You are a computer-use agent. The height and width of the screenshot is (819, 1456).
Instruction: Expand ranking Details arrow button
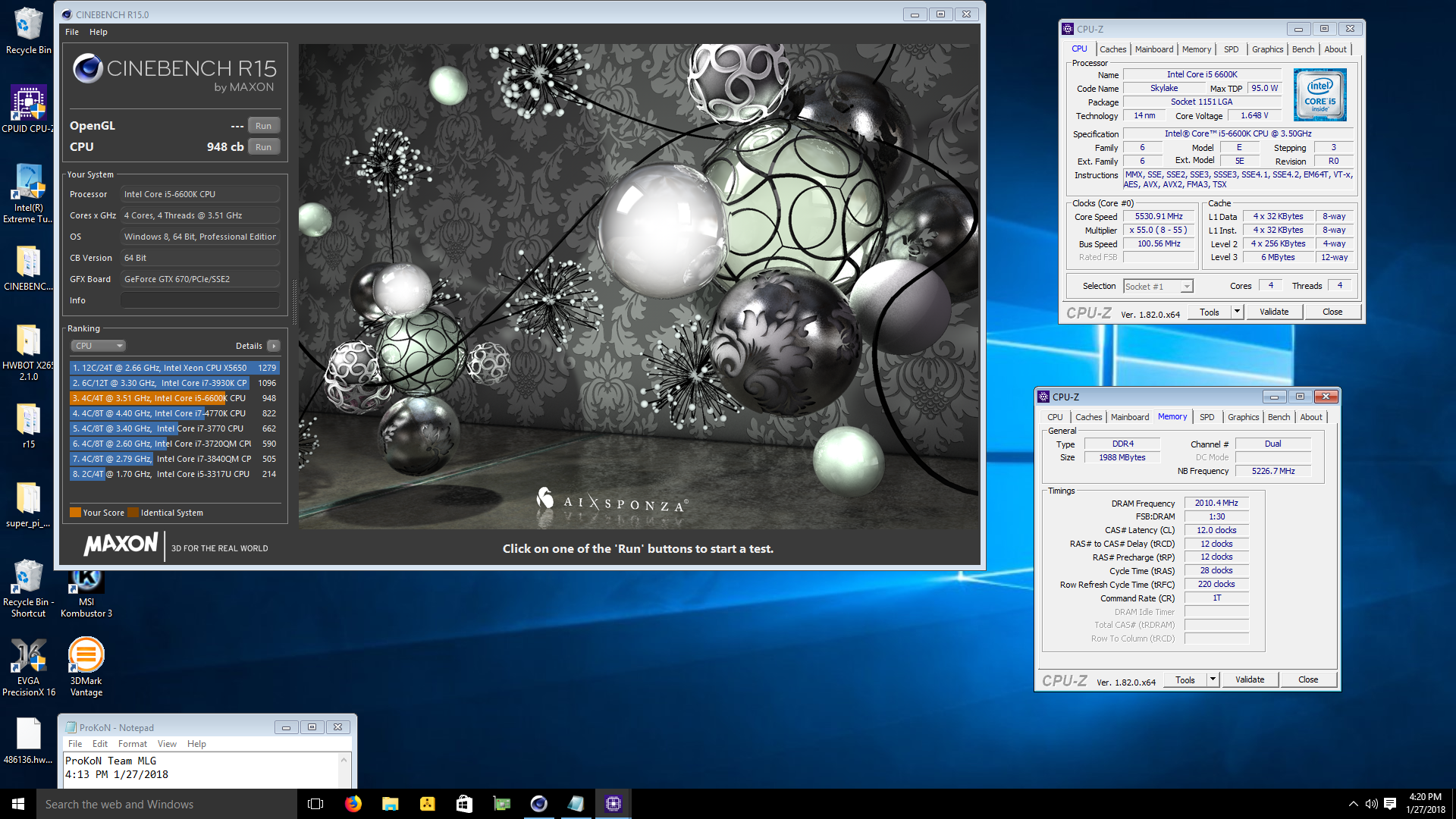[x=273, y=346]
